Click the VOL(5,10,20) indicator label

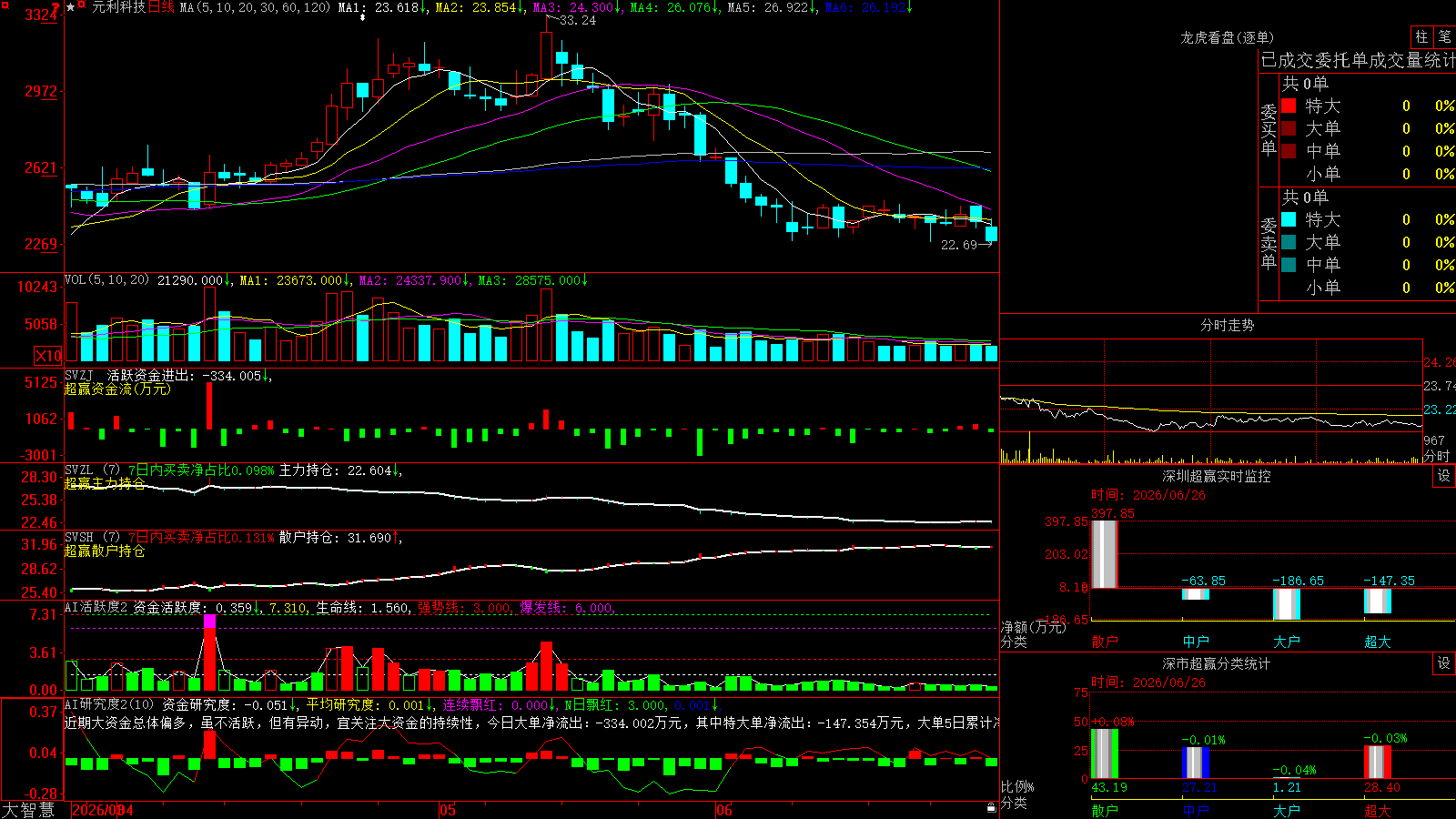coord(106,280)
